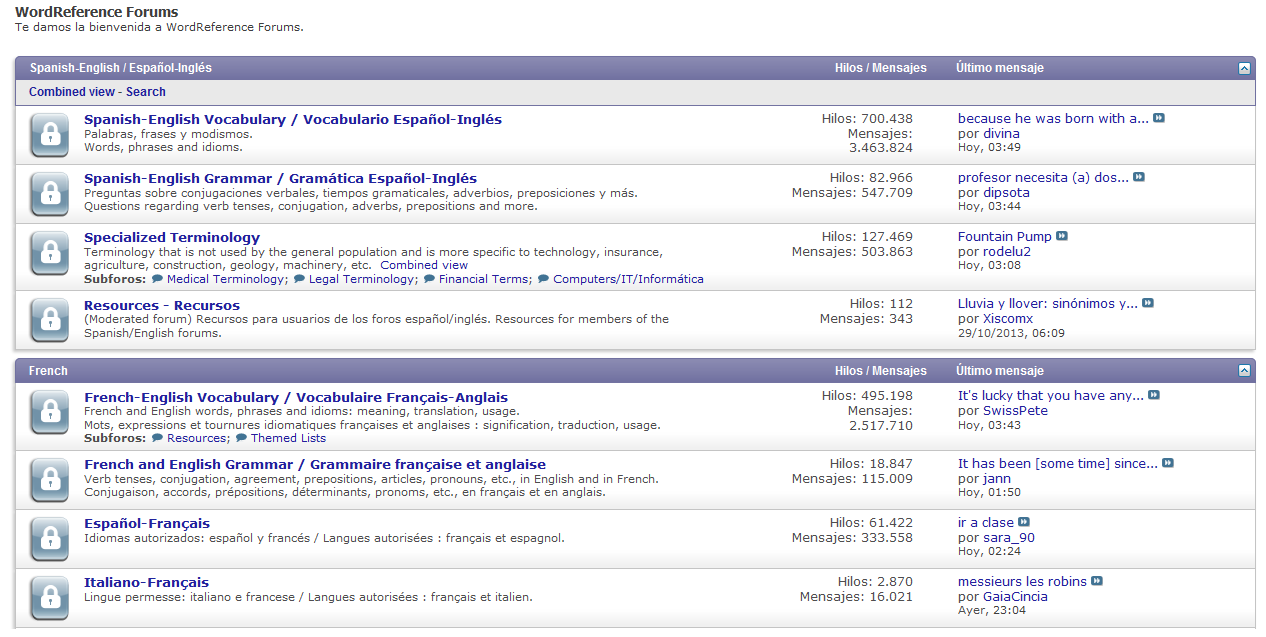The width and height of the screenshot is (1266, 637).
Task: View user profile of rodelu2
Action: (1007, 252)
